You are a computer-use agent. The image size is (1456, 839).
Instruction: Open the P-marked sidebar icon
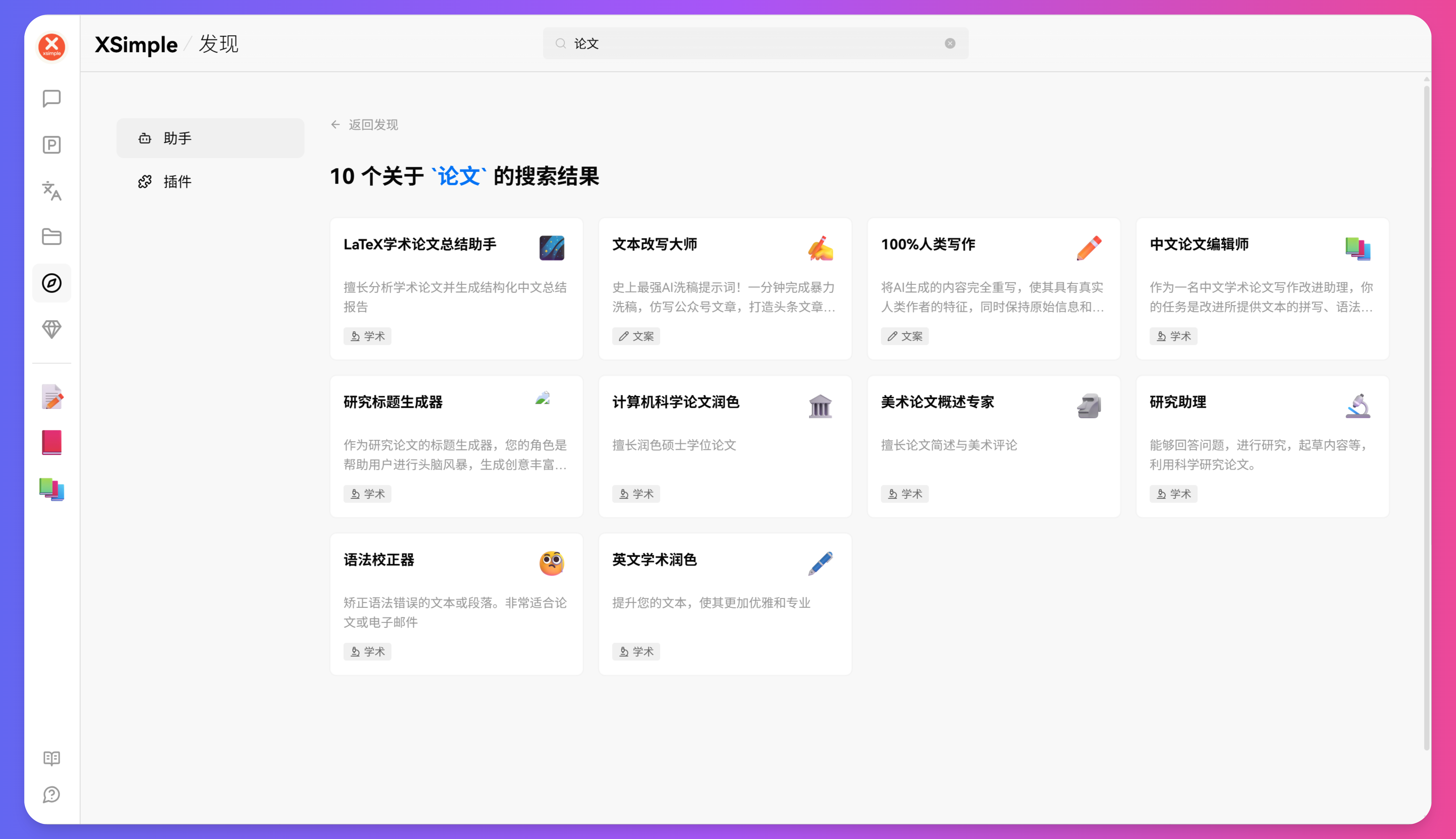52,145
